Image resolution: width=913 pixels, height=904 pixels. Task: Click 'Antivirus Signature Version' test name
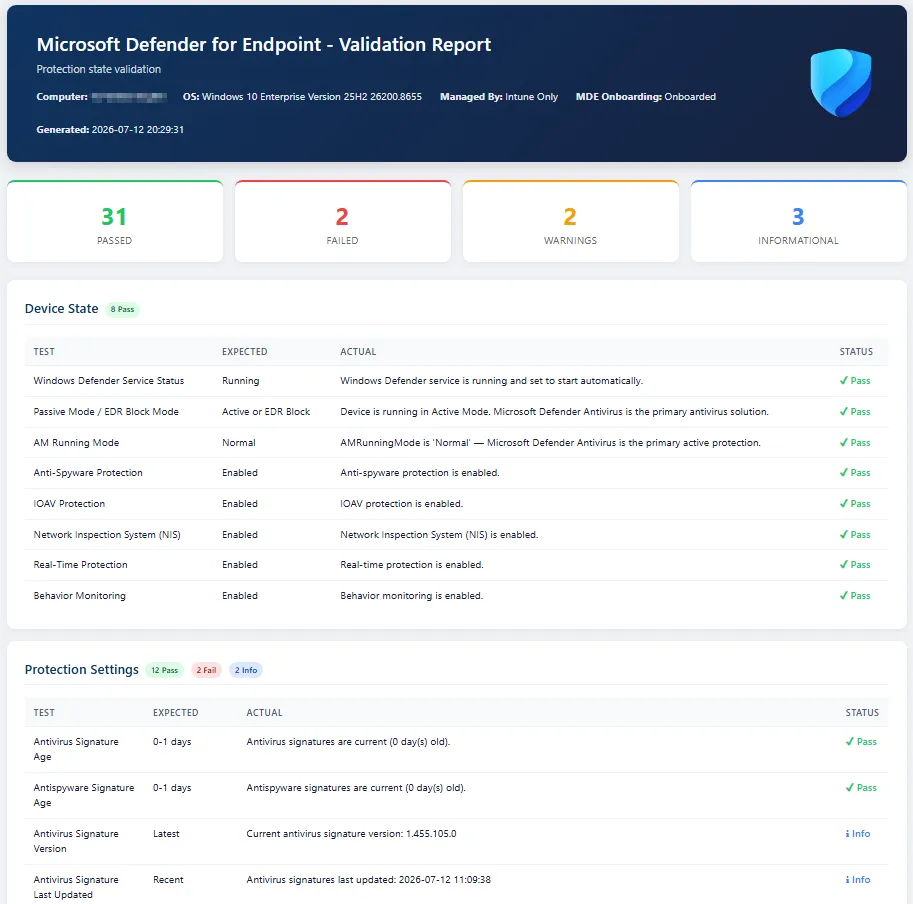76,841
